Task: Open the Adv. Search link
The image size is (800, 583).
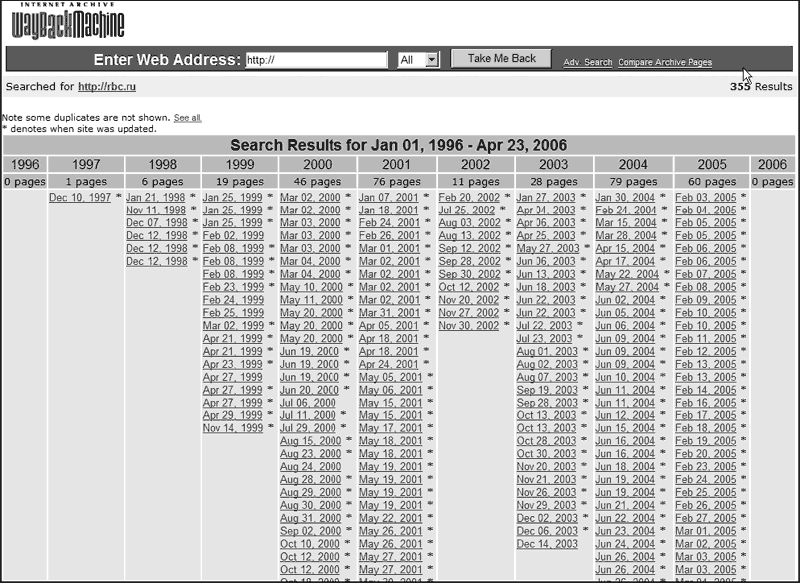Action: coord(587,63)
